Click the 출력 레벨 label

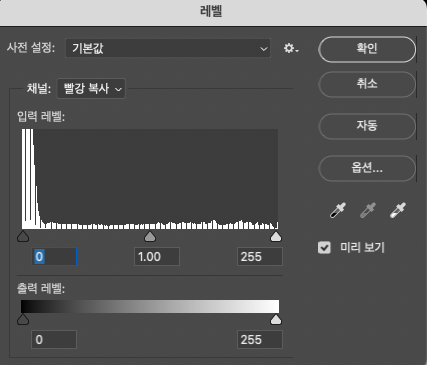41,288
